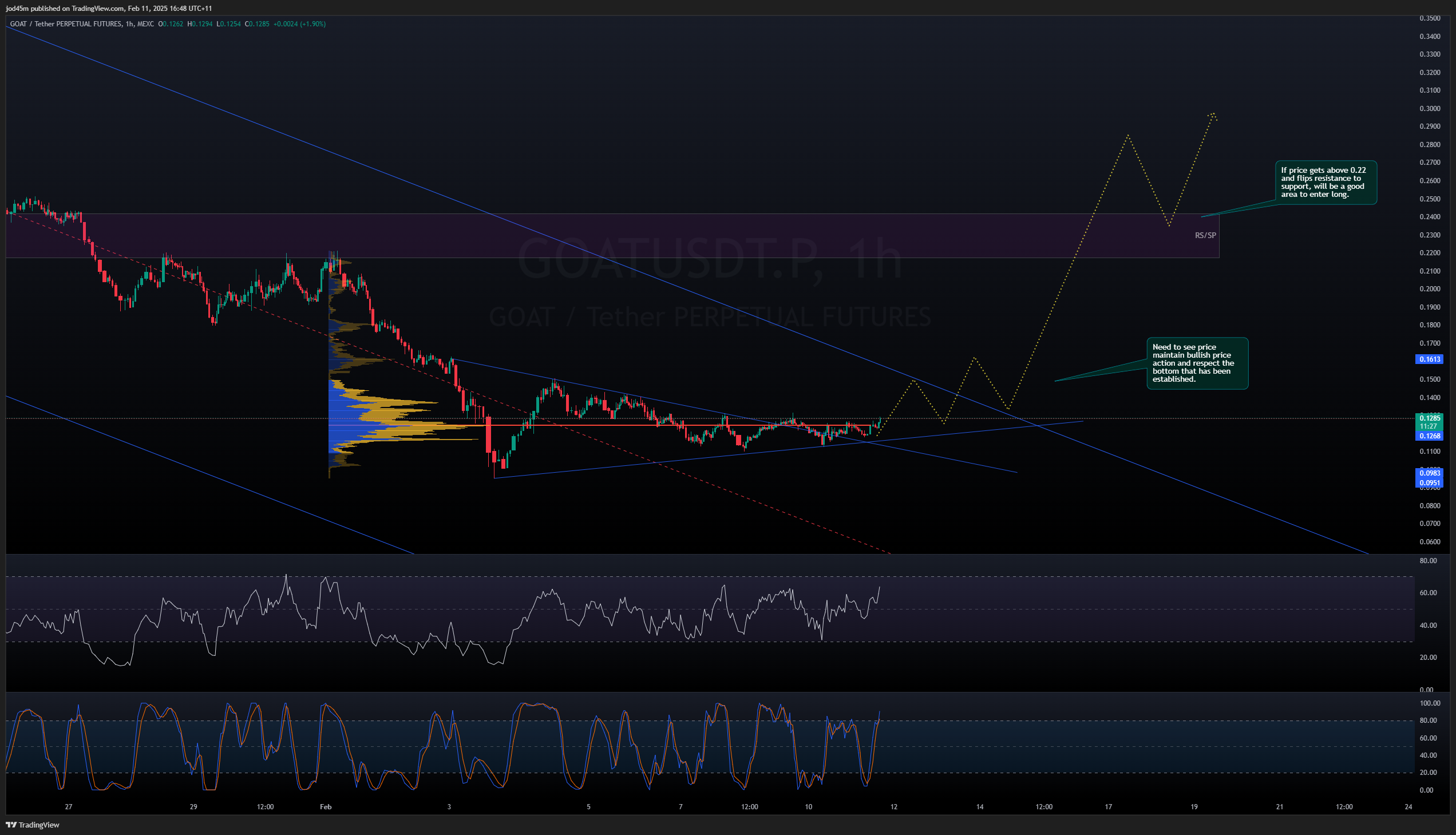Screen dimensions: 1456x835
Task: Click the change value +0.0024 (+1.90%)
Action: point(299,24)
